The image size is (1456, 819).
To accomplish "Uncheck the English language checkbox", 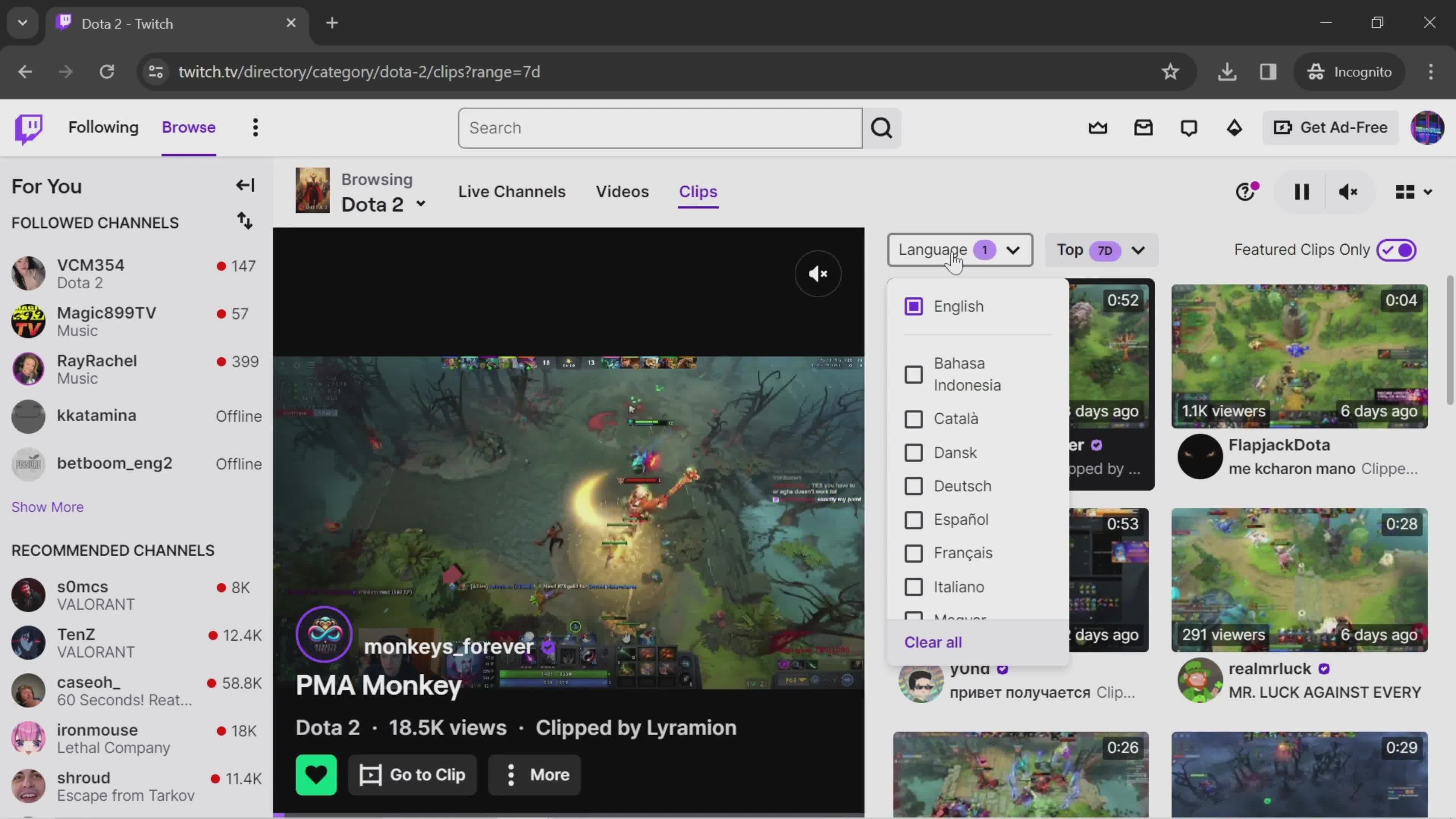I will (913, 306).
